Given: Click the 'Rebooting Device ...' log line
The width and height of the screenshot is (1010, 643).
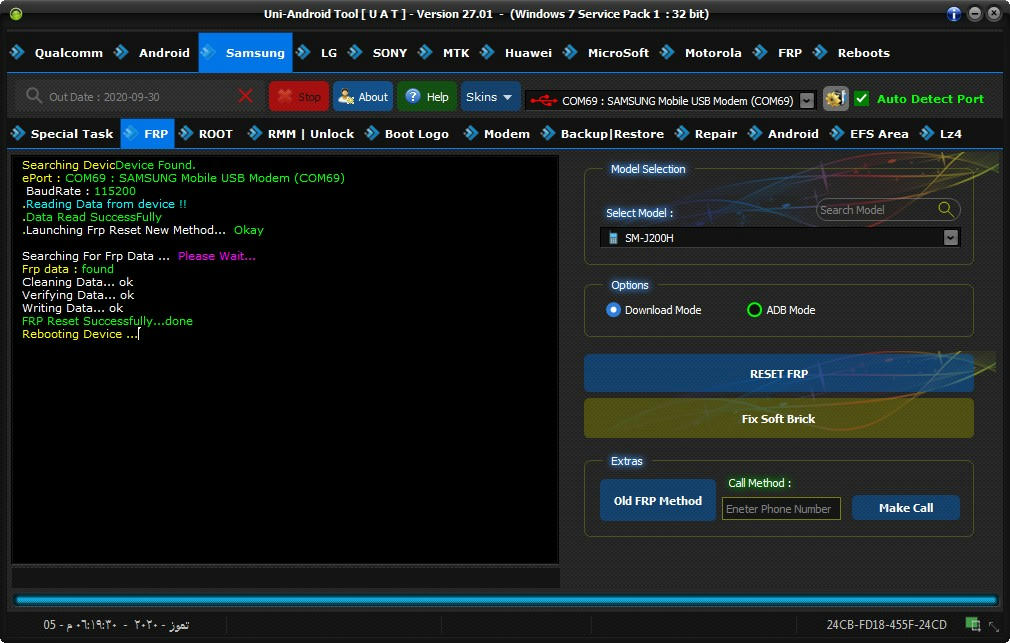Looking at the screenshot, I should pyautogui.click(x=80, y=334).
